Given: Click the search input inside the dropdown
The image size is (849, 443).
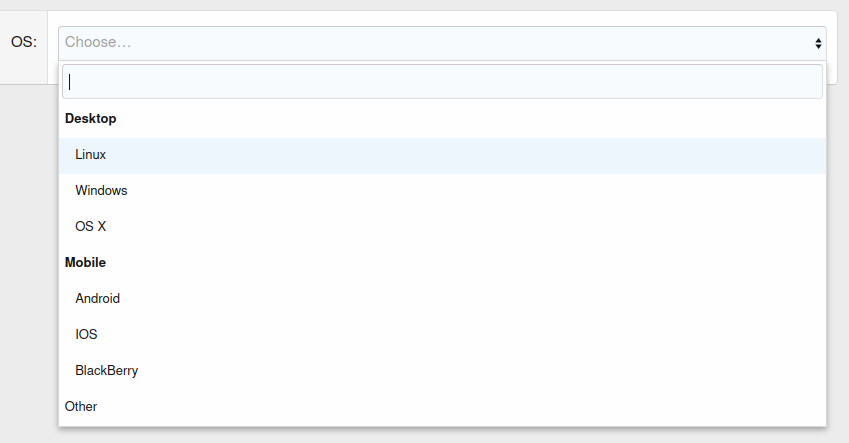Looking at the screenshot, I should pos(441,82).
